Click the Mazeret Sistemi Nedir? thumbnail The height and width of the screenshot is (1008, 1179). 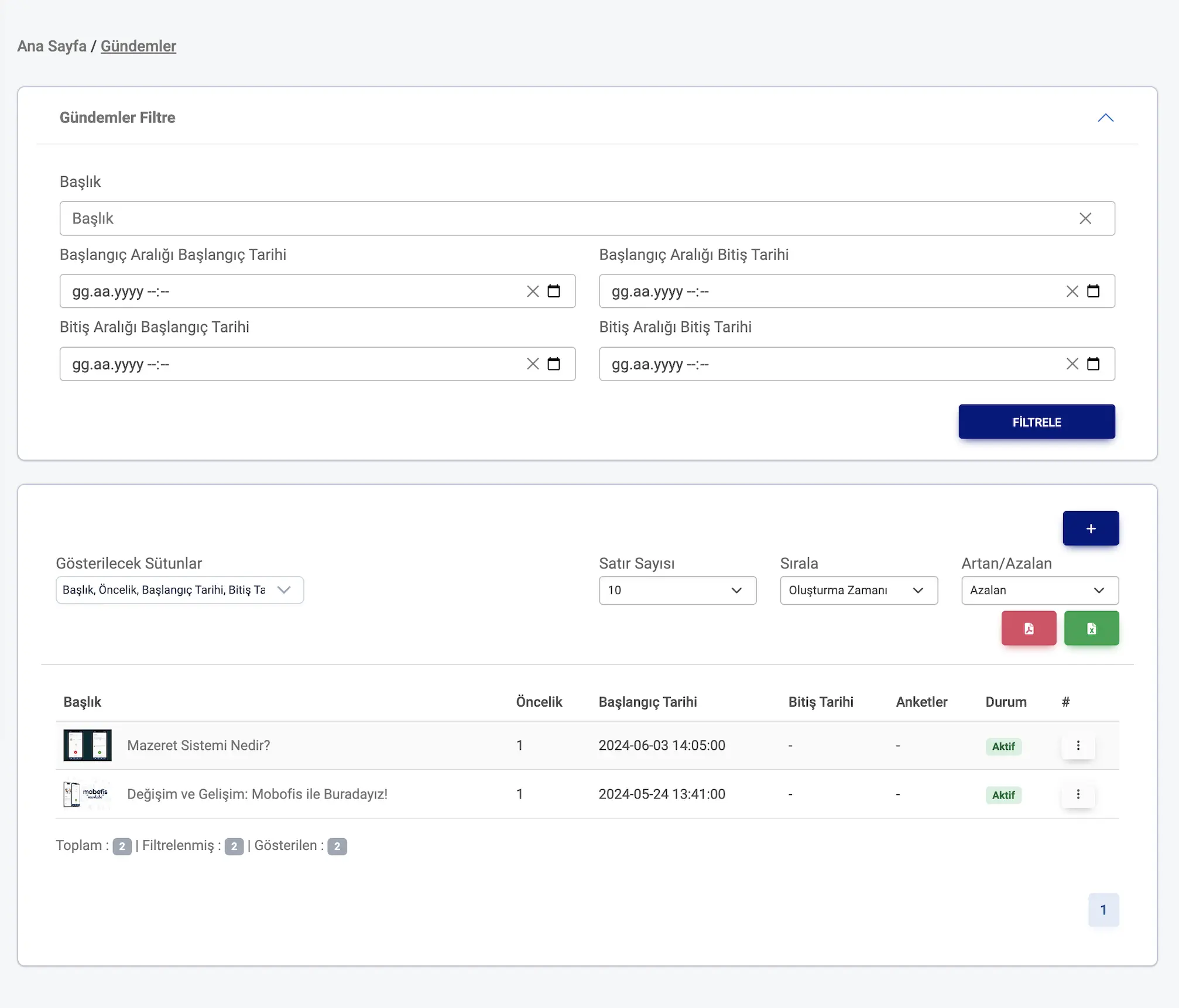click(x=87, y=745)
